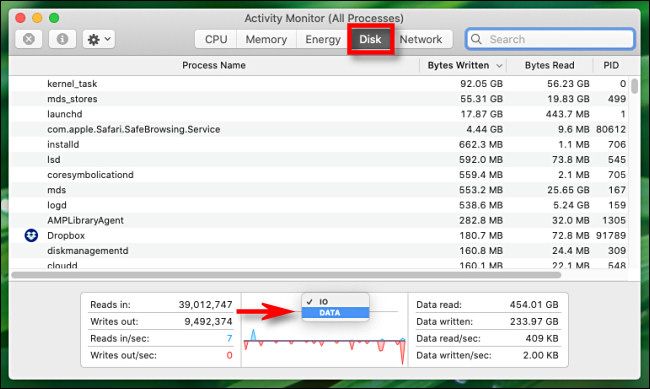Click Data read/sec value 409 KB
The width and height of the screenshot is (650, 389).
(x=542, y=339)
